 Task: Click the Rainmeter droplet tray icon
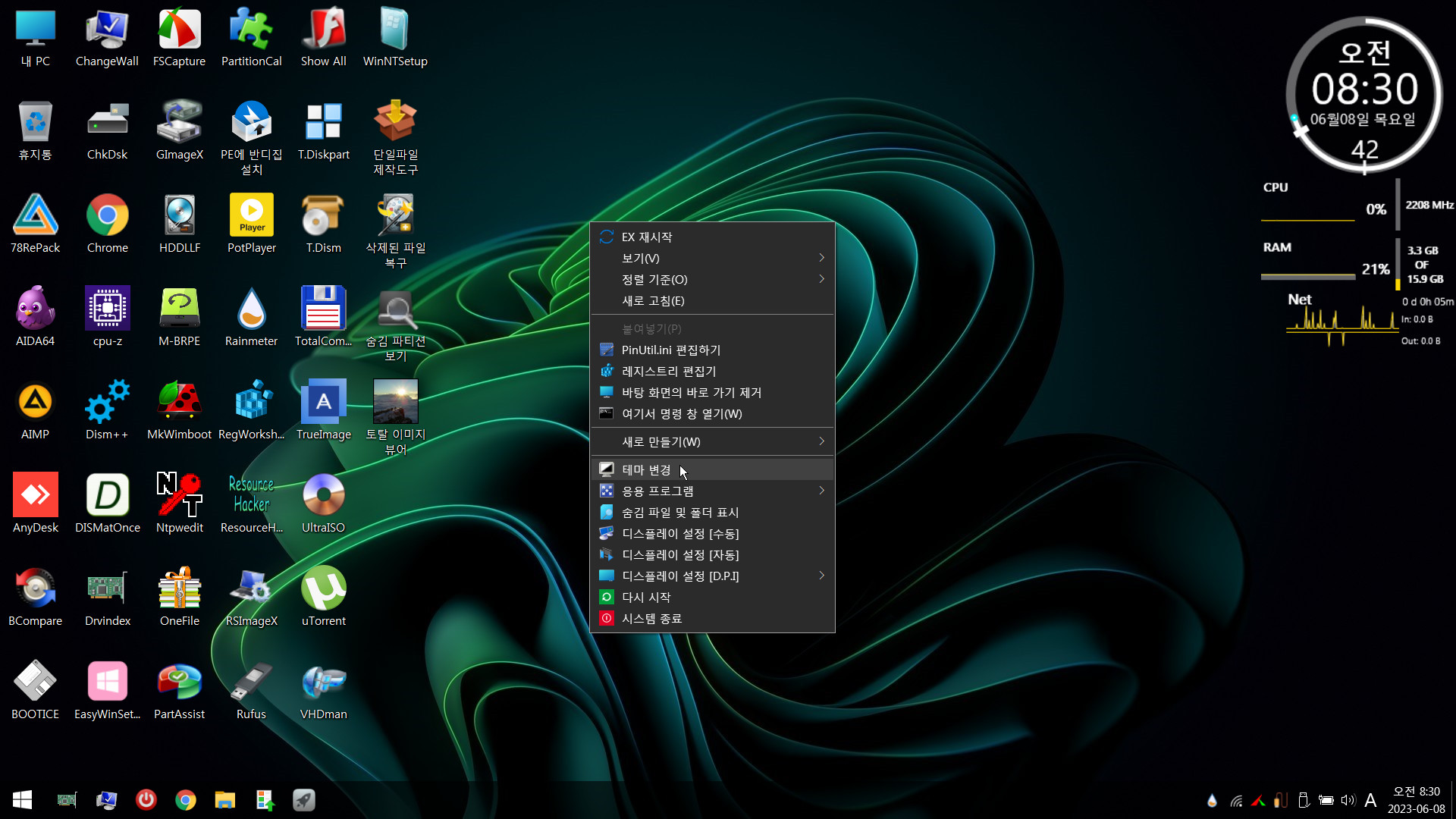[x=1212, y=800]
